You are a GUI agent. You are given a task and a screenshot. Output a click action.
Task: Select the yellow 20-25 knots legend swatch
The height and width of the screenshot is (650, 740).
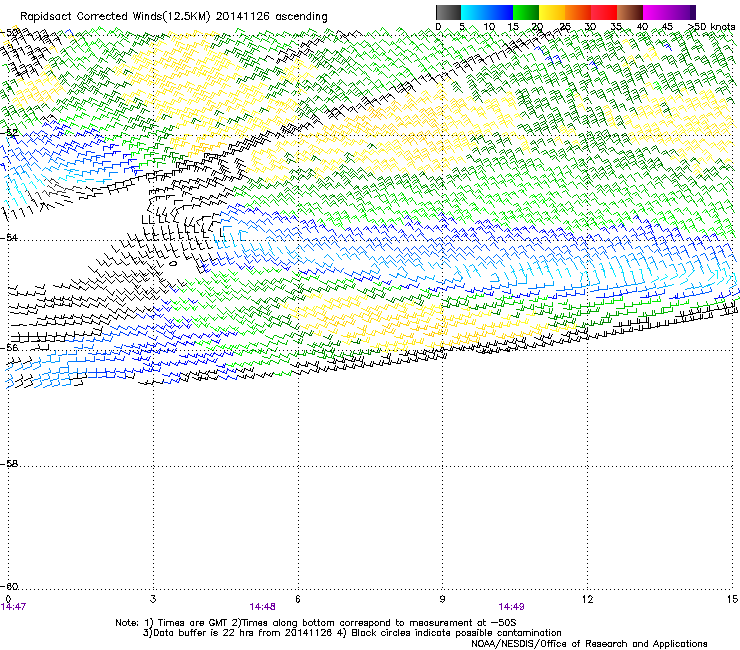pyautogui.click(x=552, y=12)
